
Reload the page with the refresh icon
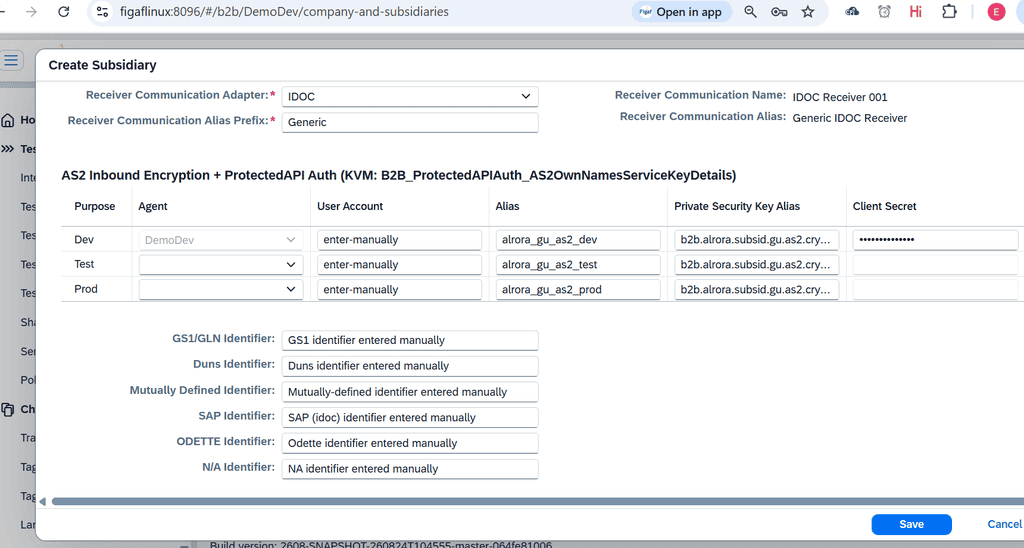click(x=63, y=12)
